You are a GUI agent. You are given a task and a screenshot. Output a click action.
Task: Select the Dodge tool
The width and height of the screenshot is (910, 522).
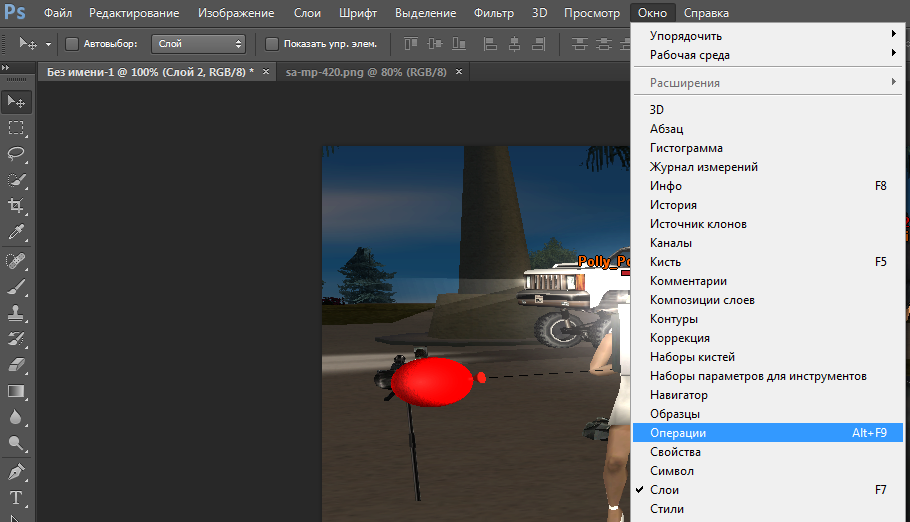16,443
